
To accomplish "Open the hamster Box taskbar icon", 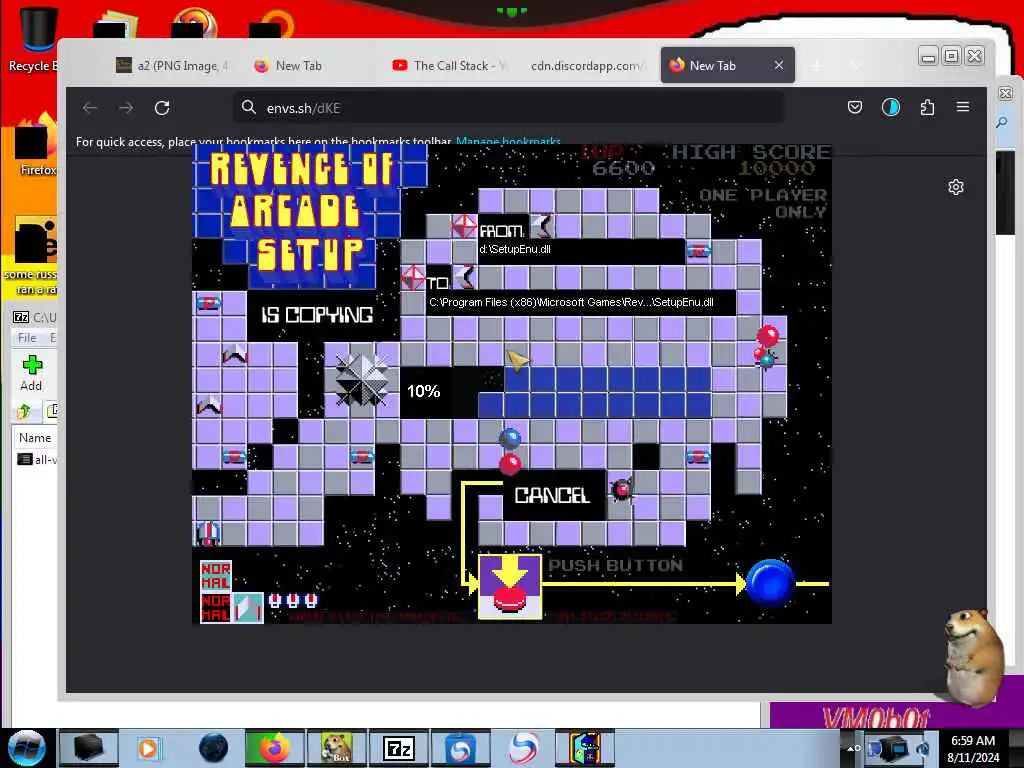I will tap(336, 748).
